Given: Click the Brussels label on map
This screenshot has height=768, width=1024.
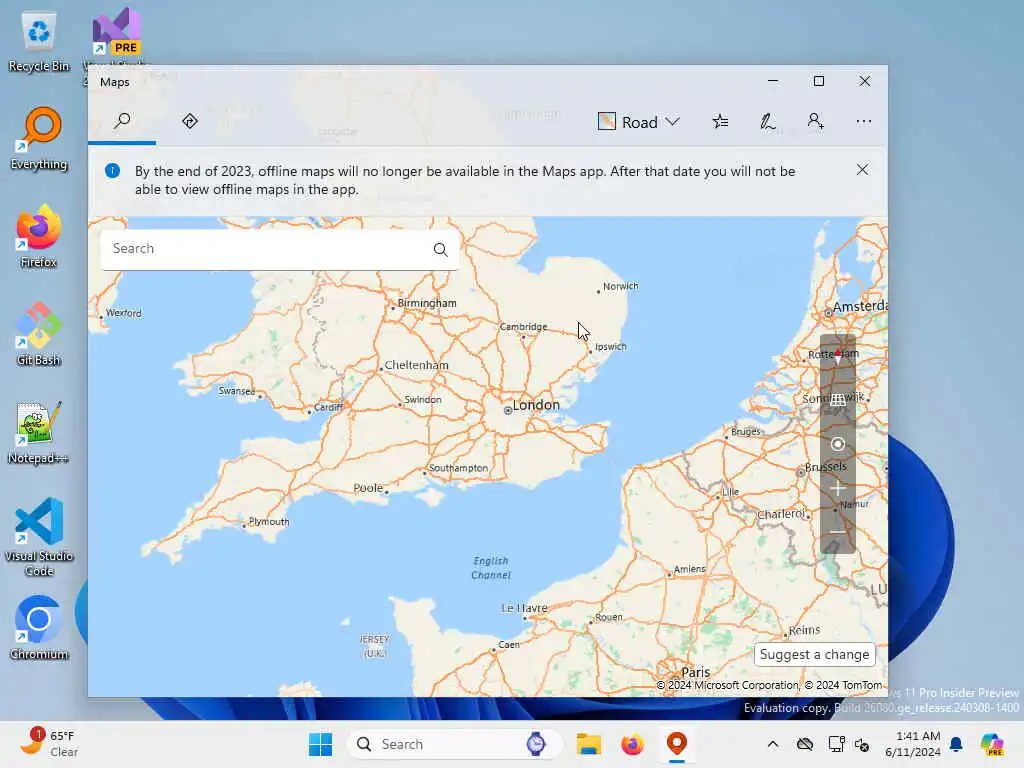Looking at the screenshot, I should pos(825,467).
